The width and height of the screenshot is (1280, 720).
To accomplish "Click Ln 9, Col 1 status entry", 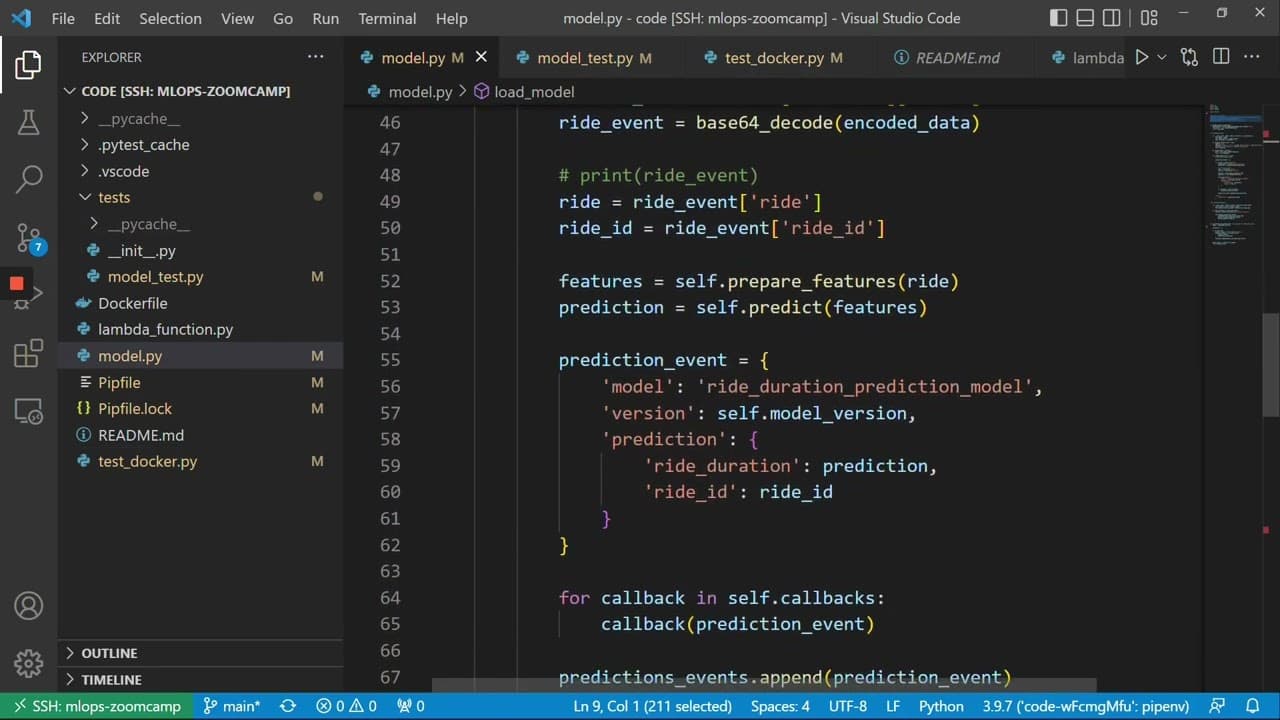I will [652, 706].
